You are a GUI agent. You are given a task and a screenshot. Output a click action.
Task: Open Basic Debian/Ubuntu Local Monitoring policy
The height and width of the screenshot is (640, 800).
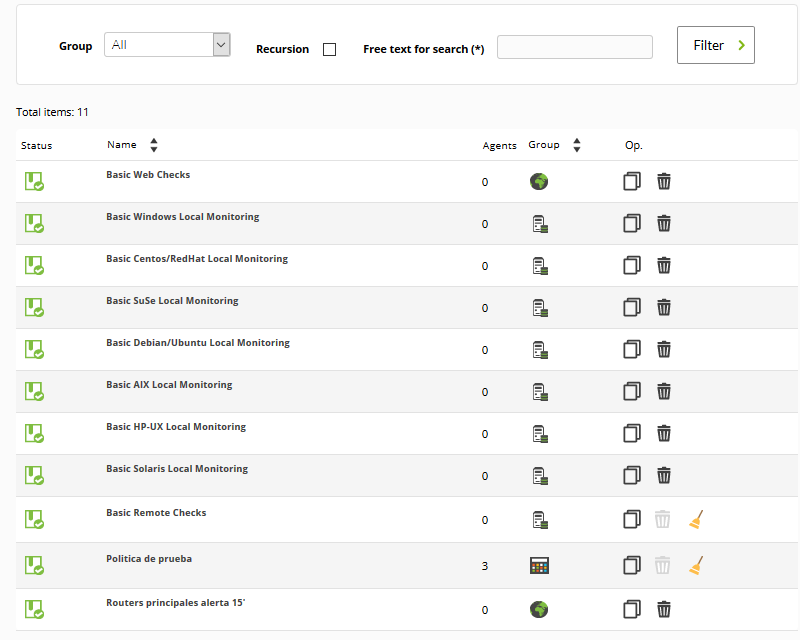pyautogui.click(x=198, y=343)
